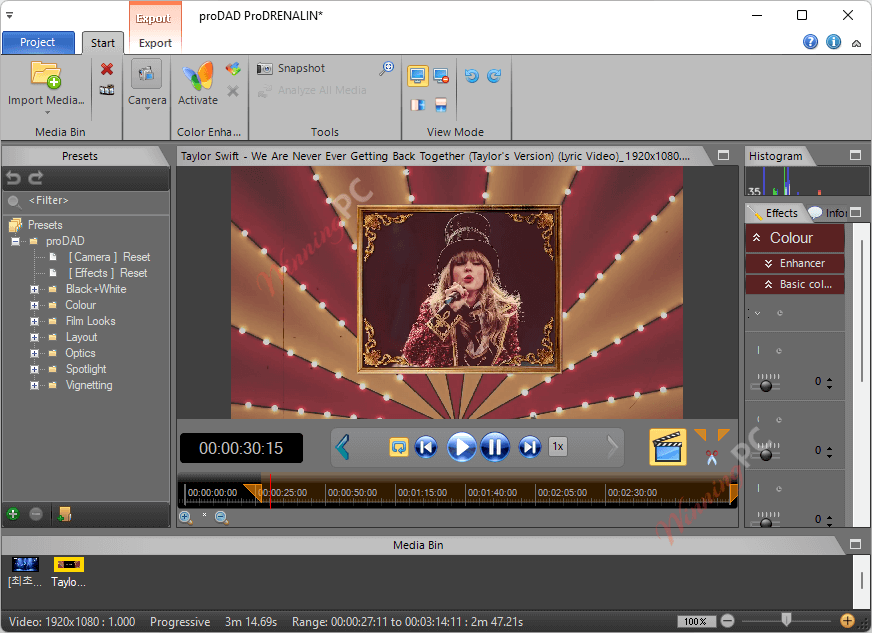Expand the Colour preset folder
Image resolution: width=872 pixels, height=633 pixels.
pyautogui.click(x=34, y=305)
